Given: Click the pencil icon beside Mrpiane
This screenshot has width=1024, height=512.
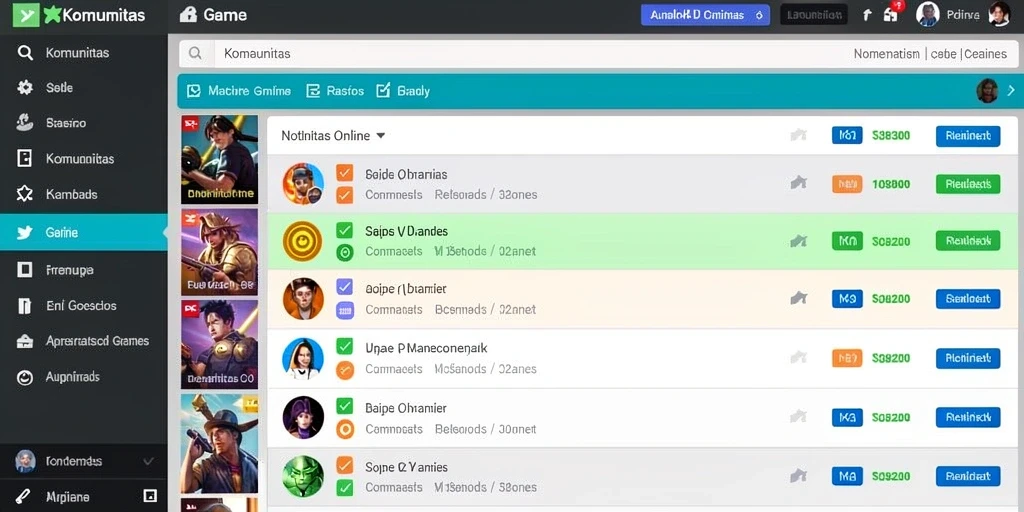Looking at the screenshot, I should [x=24, y=496].
